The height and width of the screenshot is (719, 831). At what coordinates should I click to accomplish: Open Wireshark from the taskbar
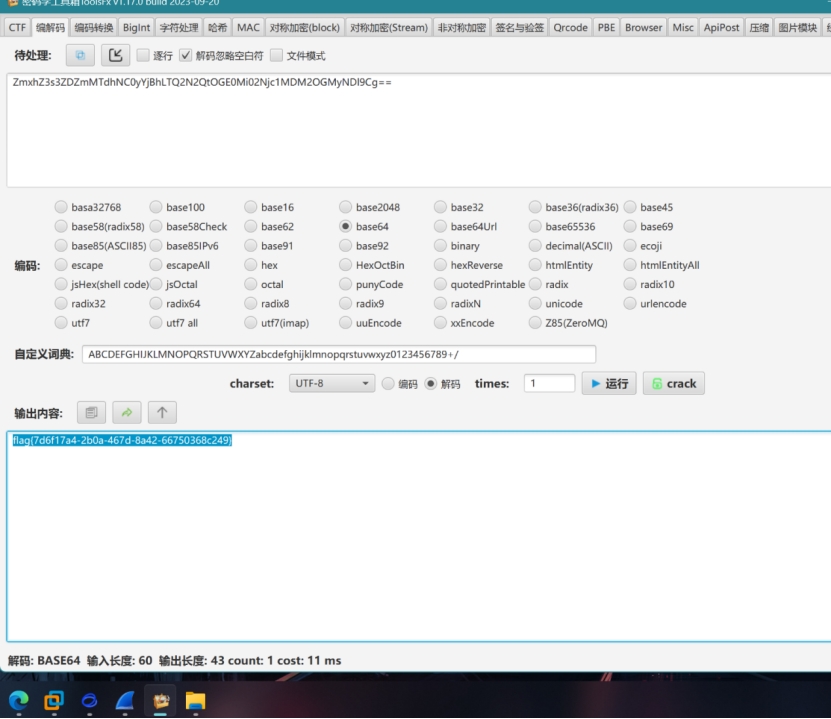pos(124,701)
